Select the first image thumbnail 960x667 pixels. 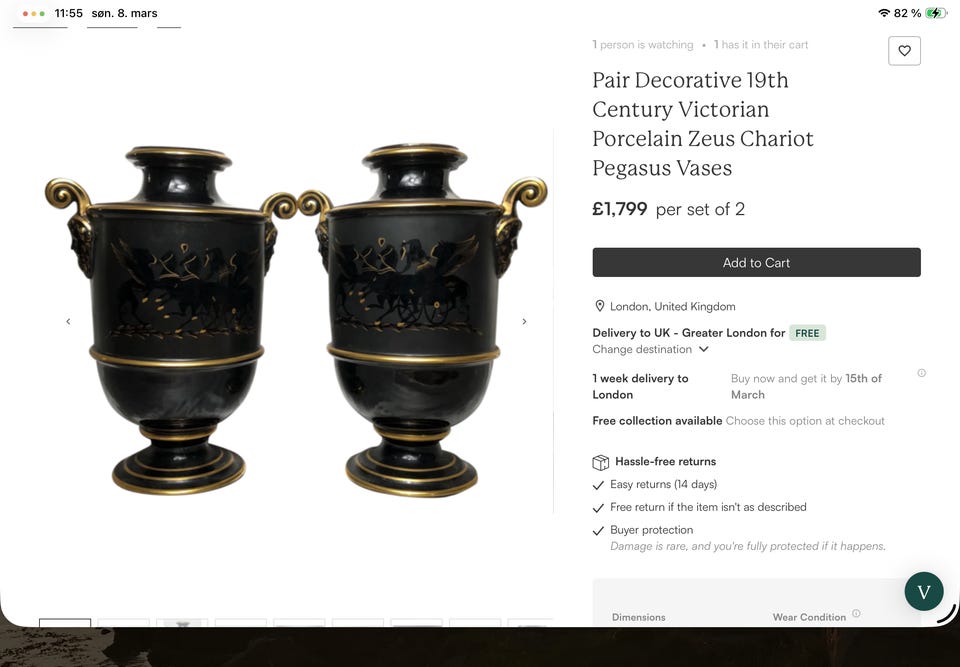coord(65,622)
